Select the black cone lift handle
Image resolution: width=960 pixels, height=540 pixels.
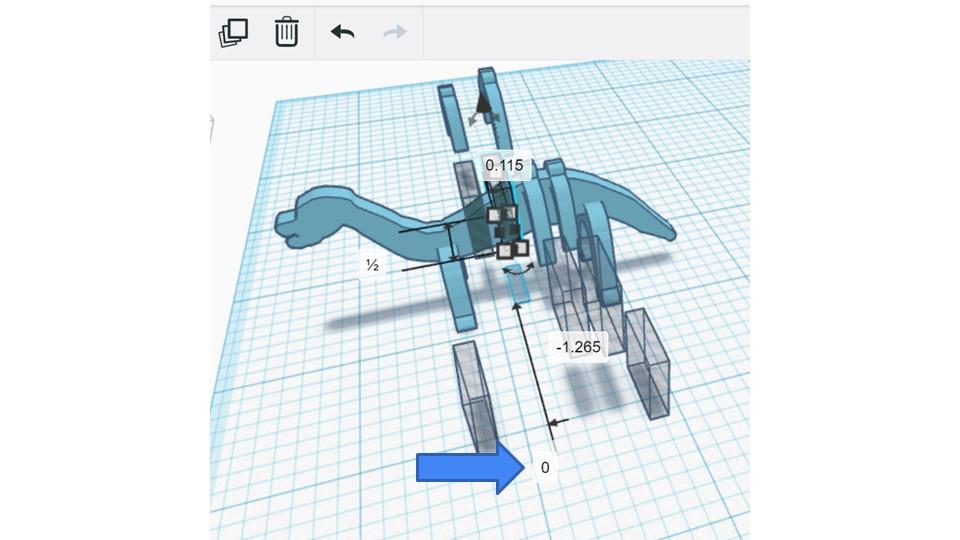tap(484, 103)
